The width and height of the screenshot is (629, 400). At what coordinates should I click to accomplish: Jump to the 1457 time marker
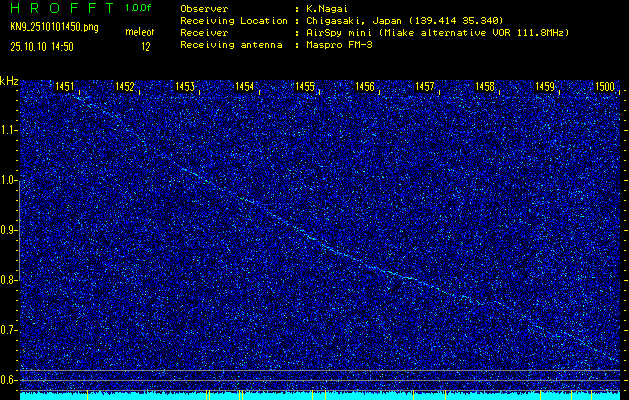[425, 87]
